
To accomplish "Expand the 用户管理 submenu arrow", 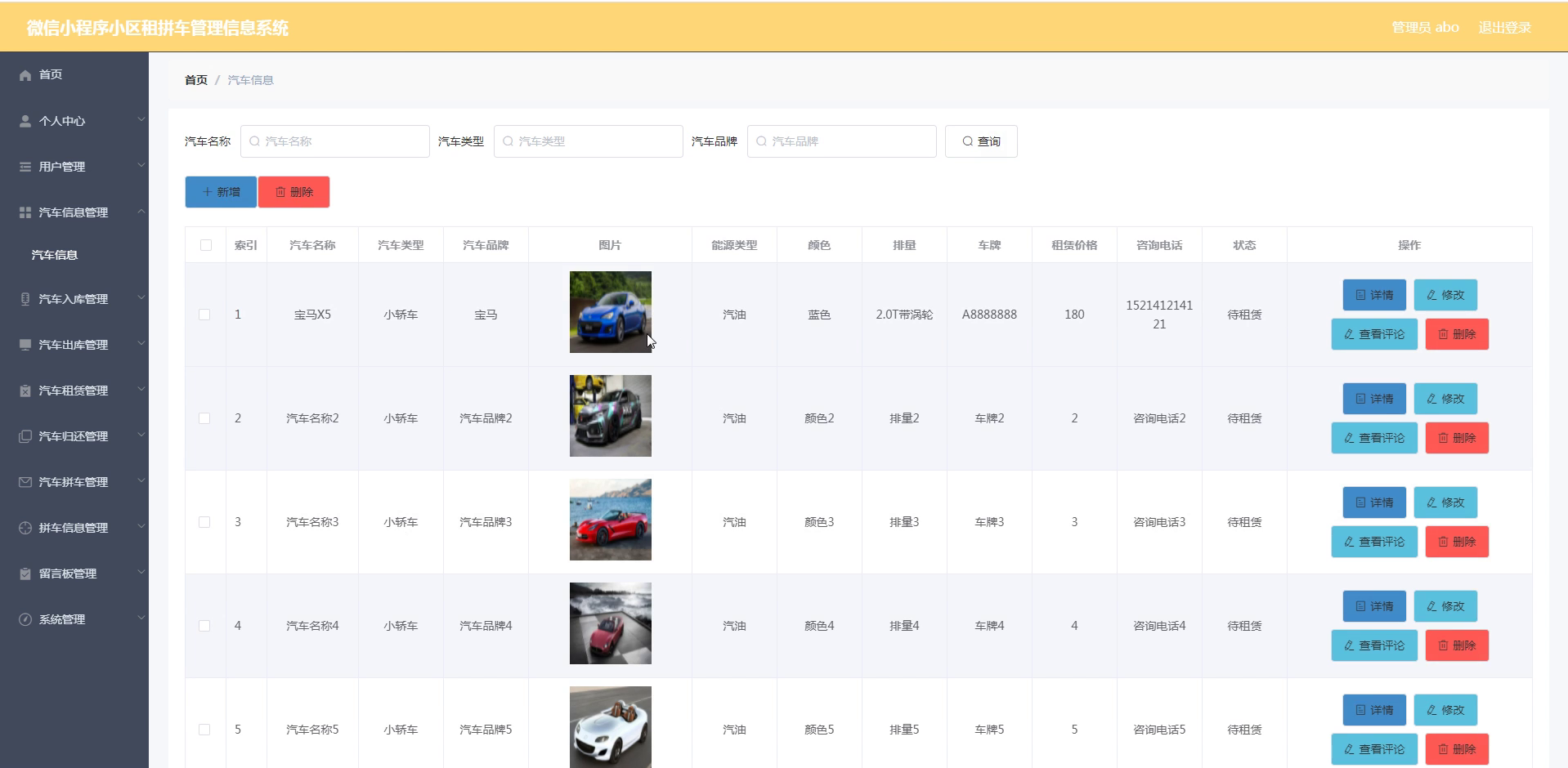I will pyautogui.click(x=141, y=166).
